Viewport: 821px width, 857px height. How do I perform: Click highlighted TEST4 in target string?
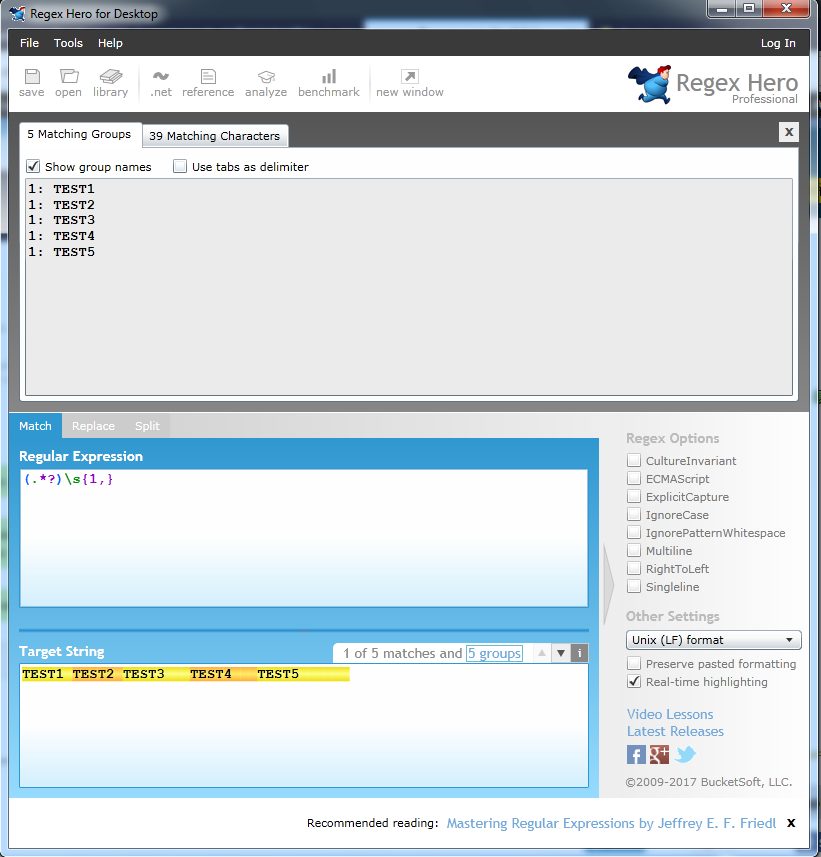(211, 674)
